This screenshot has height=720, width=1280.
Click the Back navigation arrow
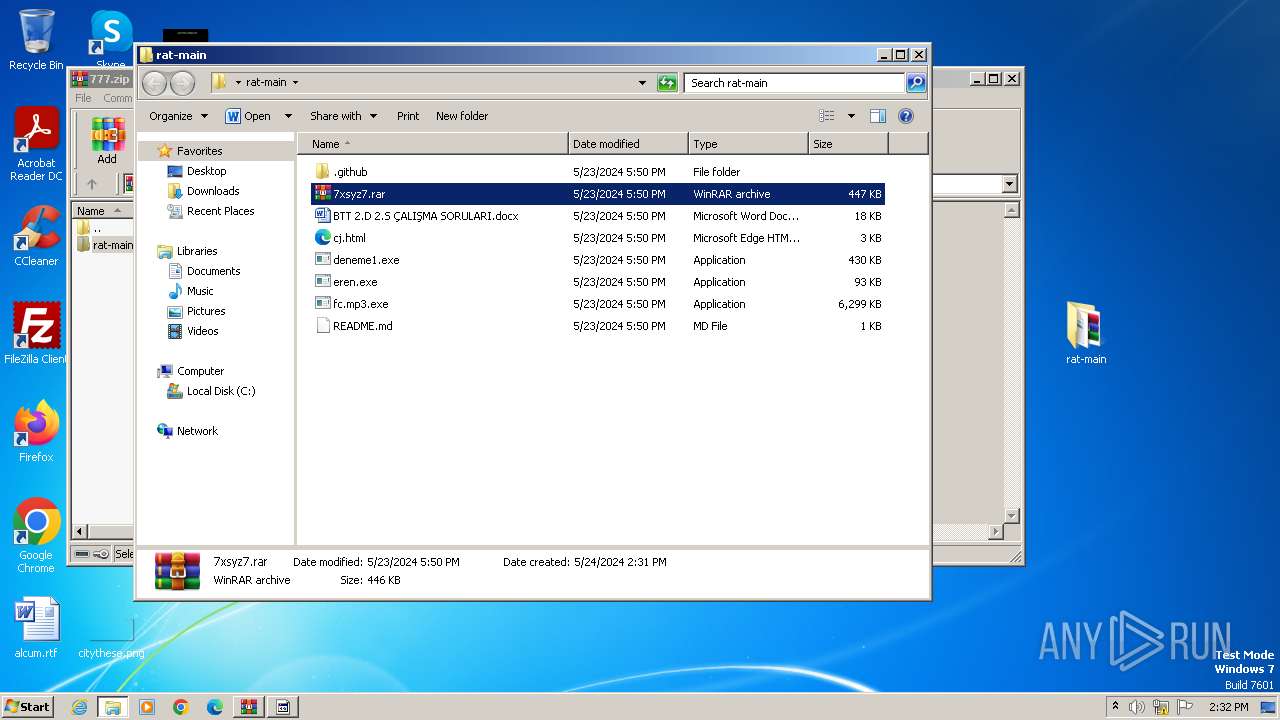[x=155, y=83]
